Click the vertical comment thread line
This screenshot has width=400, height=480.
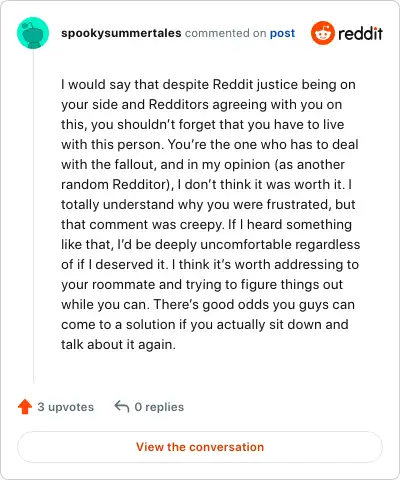coord(33,216)
